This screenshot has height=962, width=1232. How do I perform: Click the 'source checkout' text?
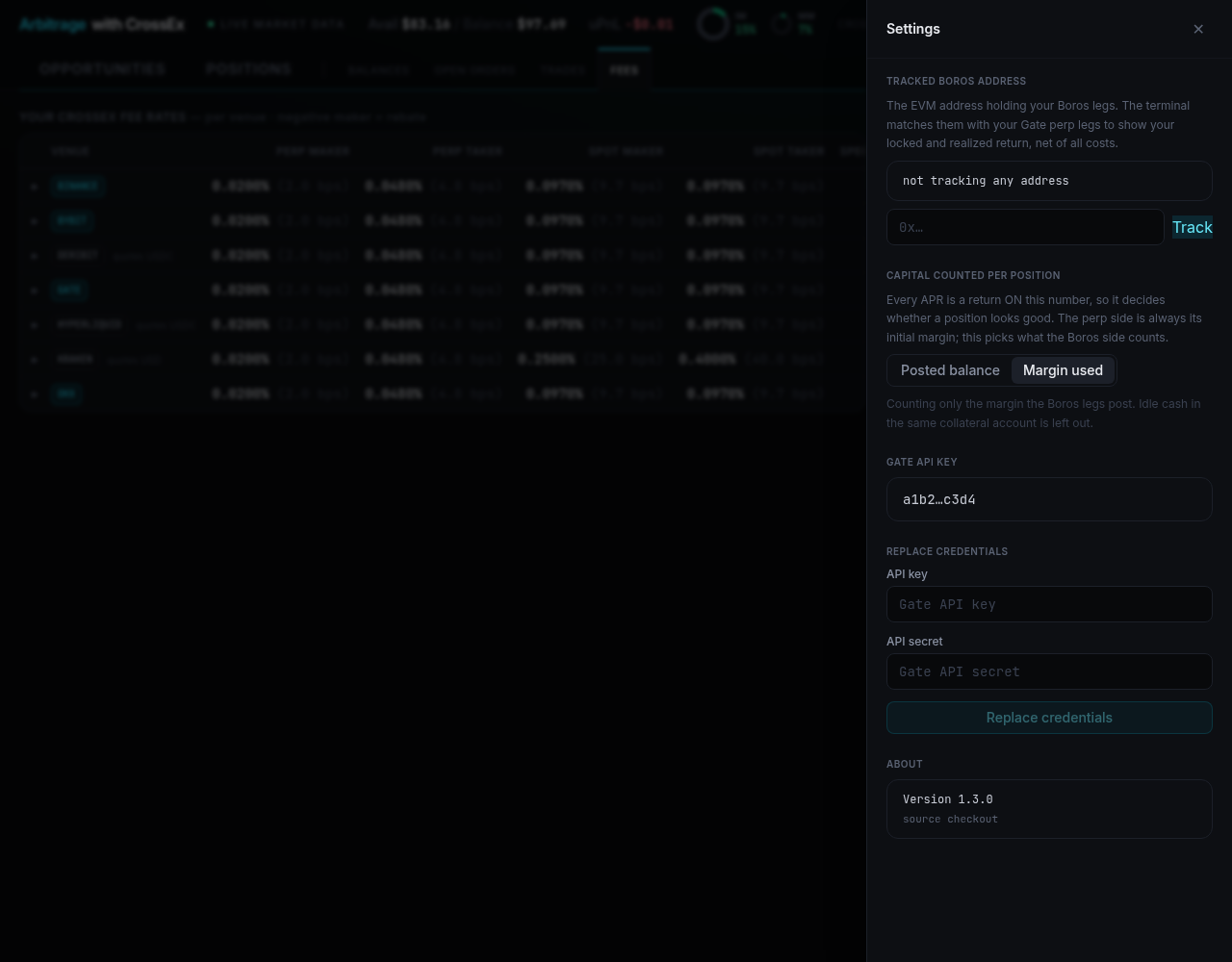(x=950, y=819)
